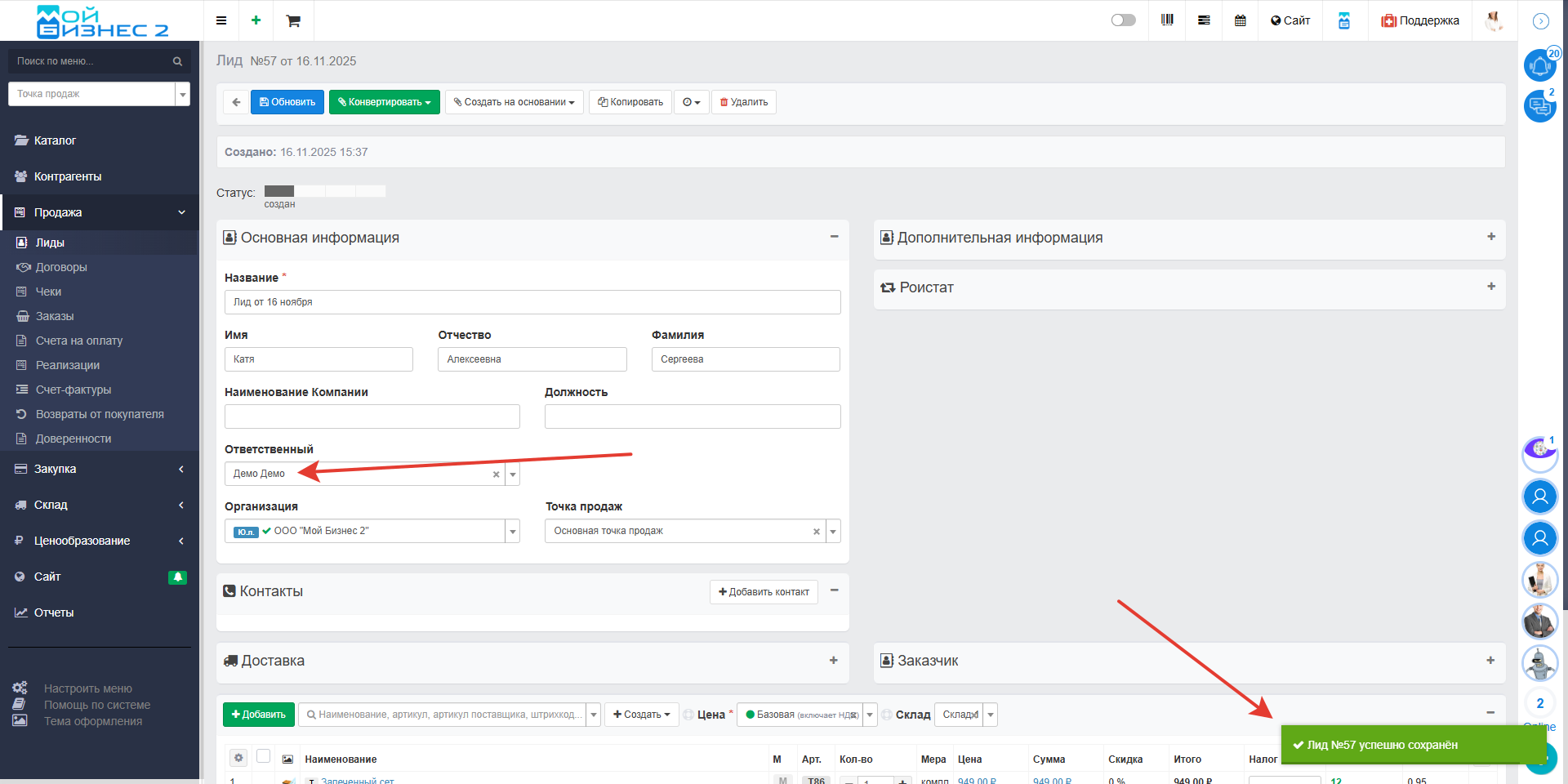Screen dimensions: 1568x784
Task: Click the shopping cart icon in top bar
Action: [293, 20]
